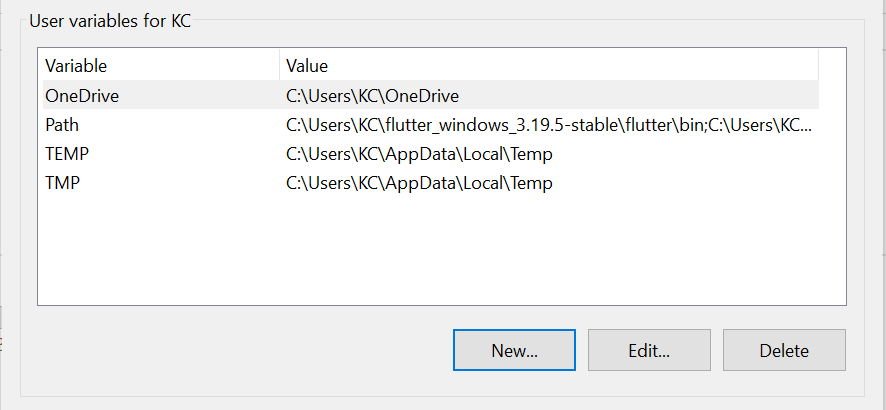Click the empty dialog area left of New...
886x410 pixels.
[x=240, y=351]
